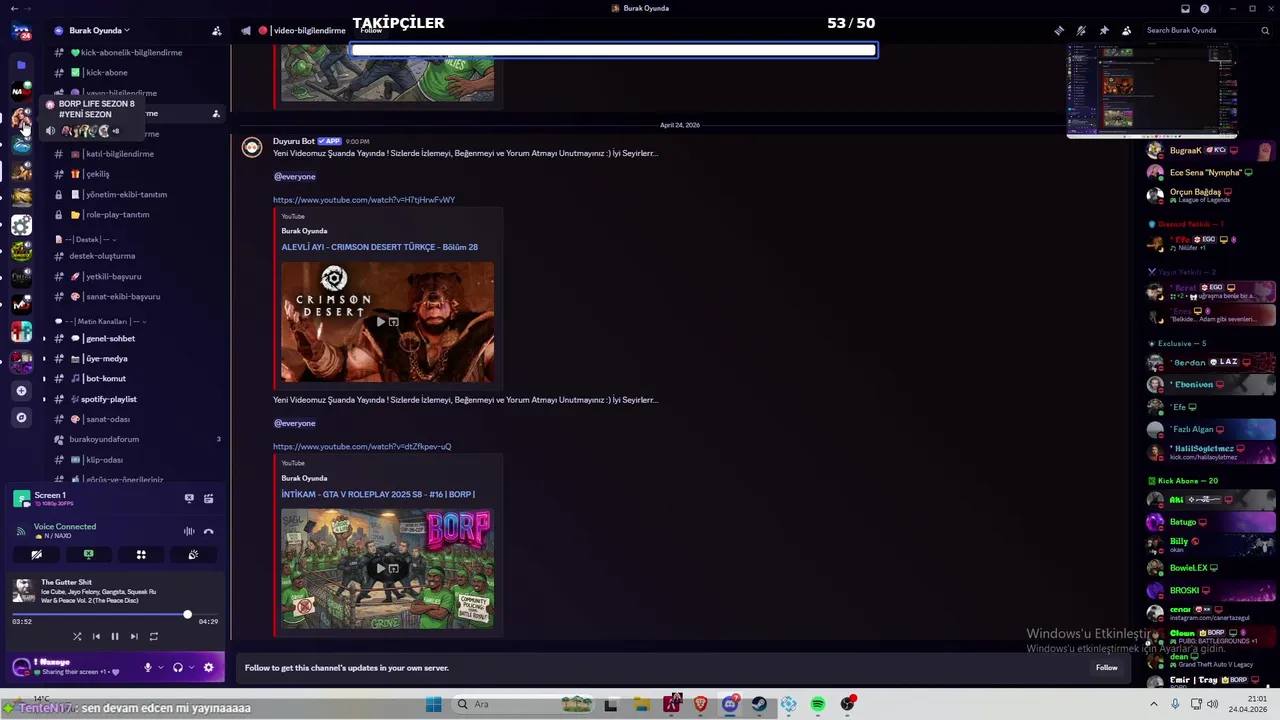Expand threads arrow beside bot-komut
Viewport: 1280px width, 720px height.
pyautogui.click(x=43, y=379)
